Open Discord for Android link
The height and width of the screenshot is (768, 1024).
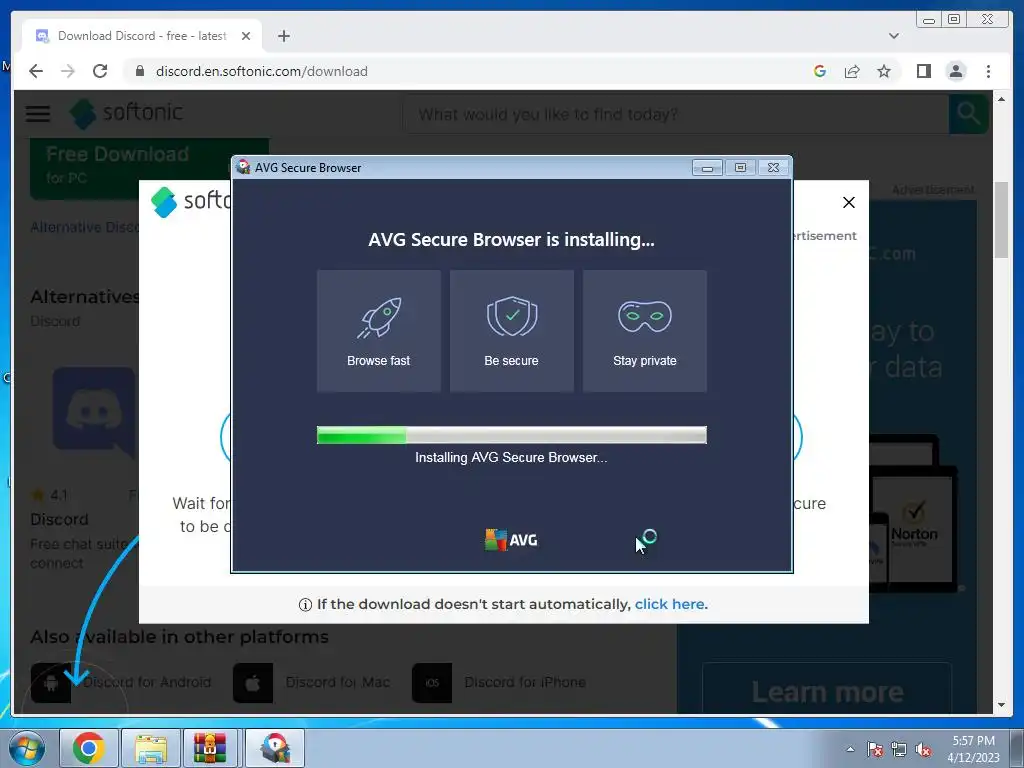pos(147,682)
